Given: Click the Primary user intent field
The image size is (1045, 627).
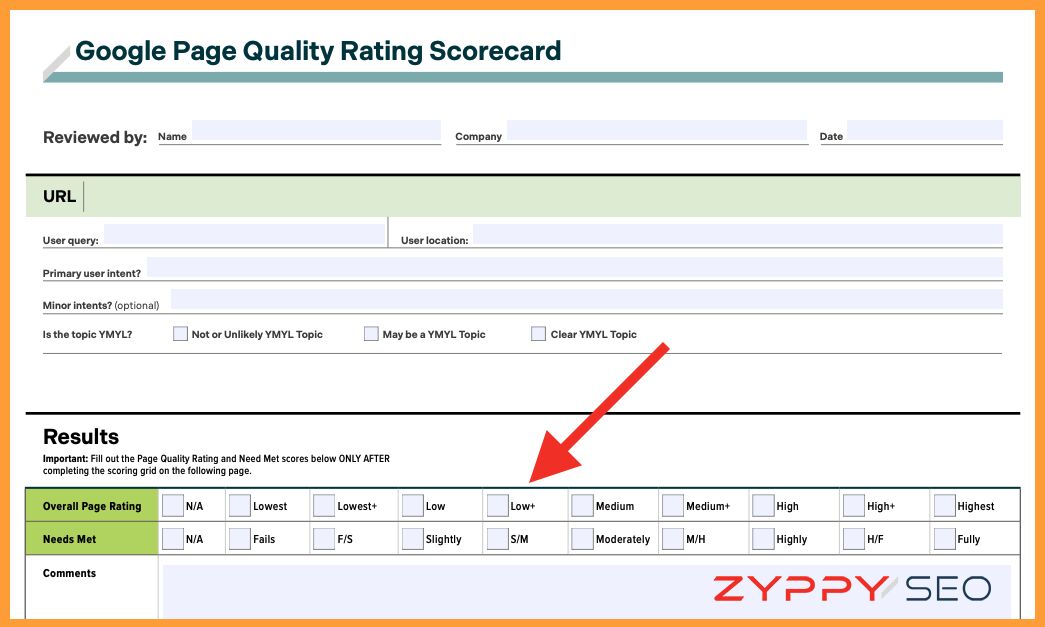Looking at the screenshot, I should pyautogui.click(x=574, y=267).
